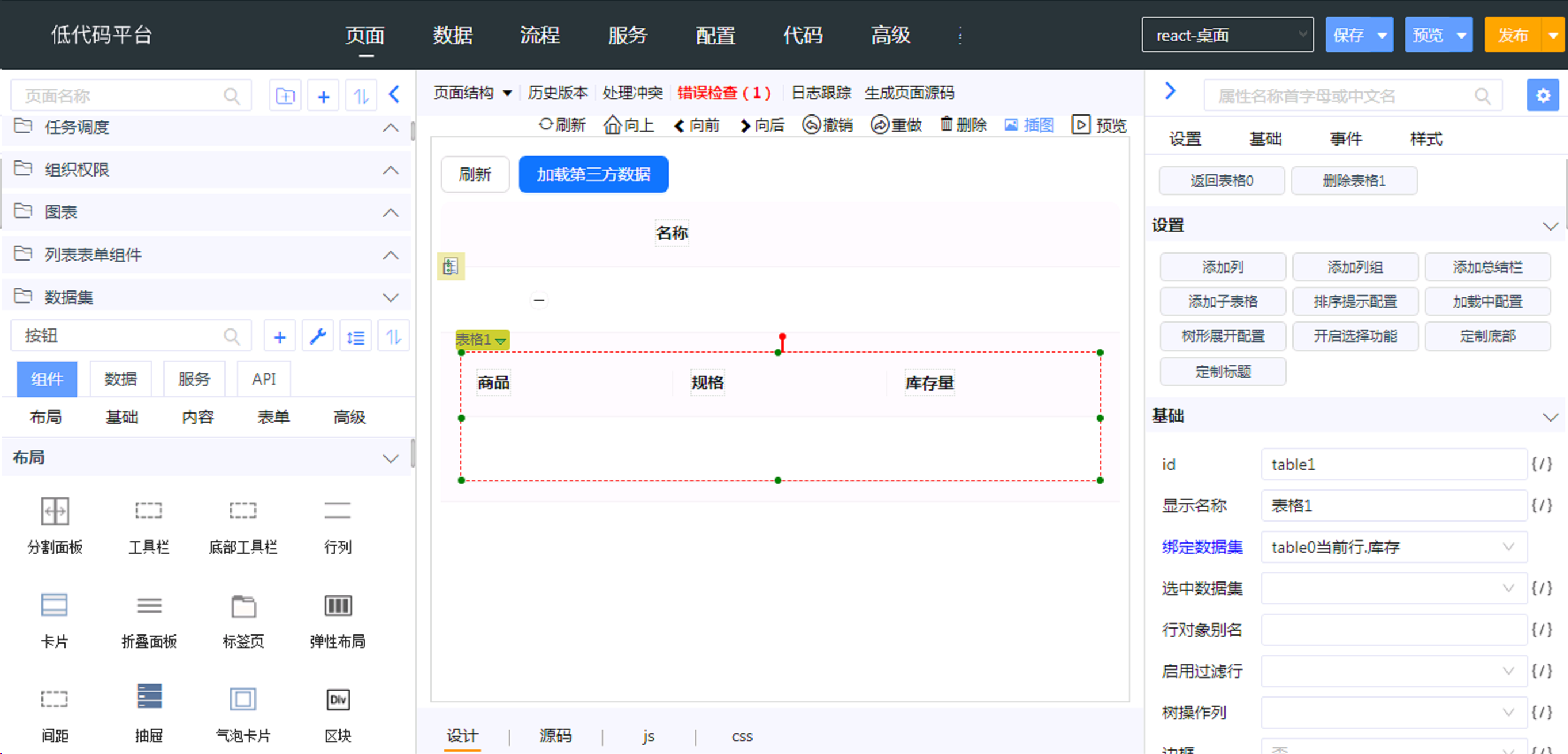Click the 开启选择功能 button
The width and height of the screenshot is (1568, 754).
coord(1355,336)
